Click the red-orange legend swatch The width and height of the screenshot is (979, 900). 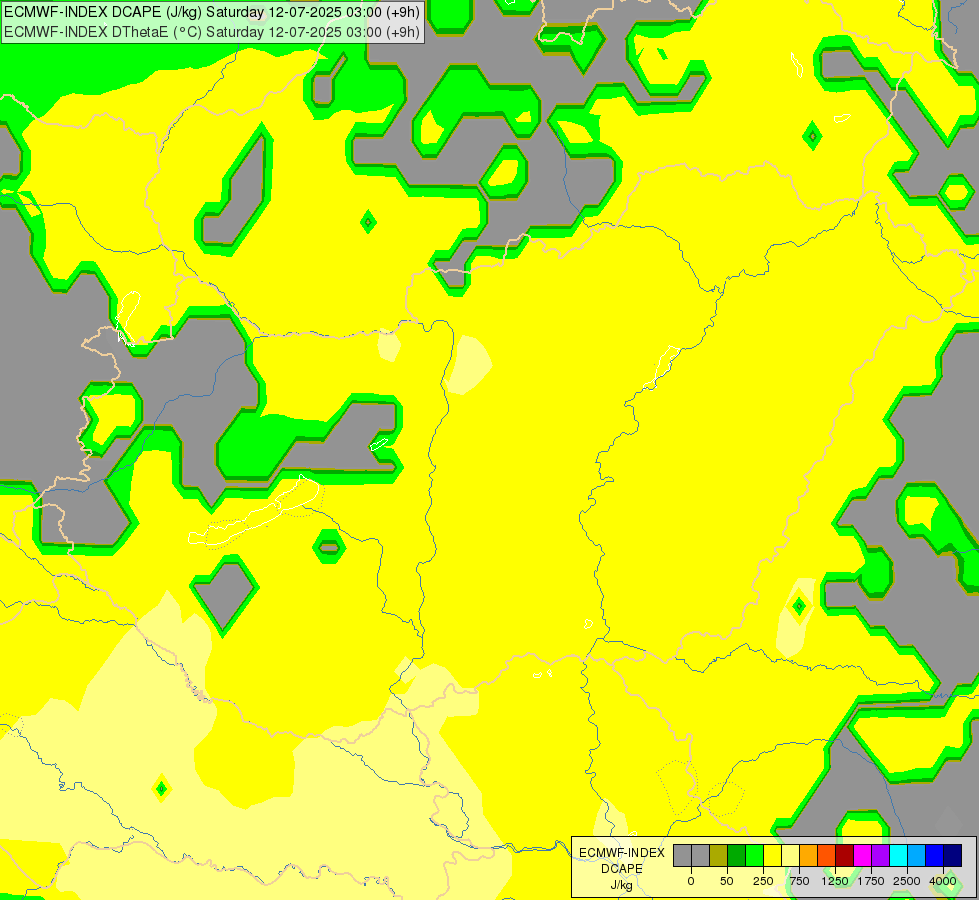(x=827, y=856)
